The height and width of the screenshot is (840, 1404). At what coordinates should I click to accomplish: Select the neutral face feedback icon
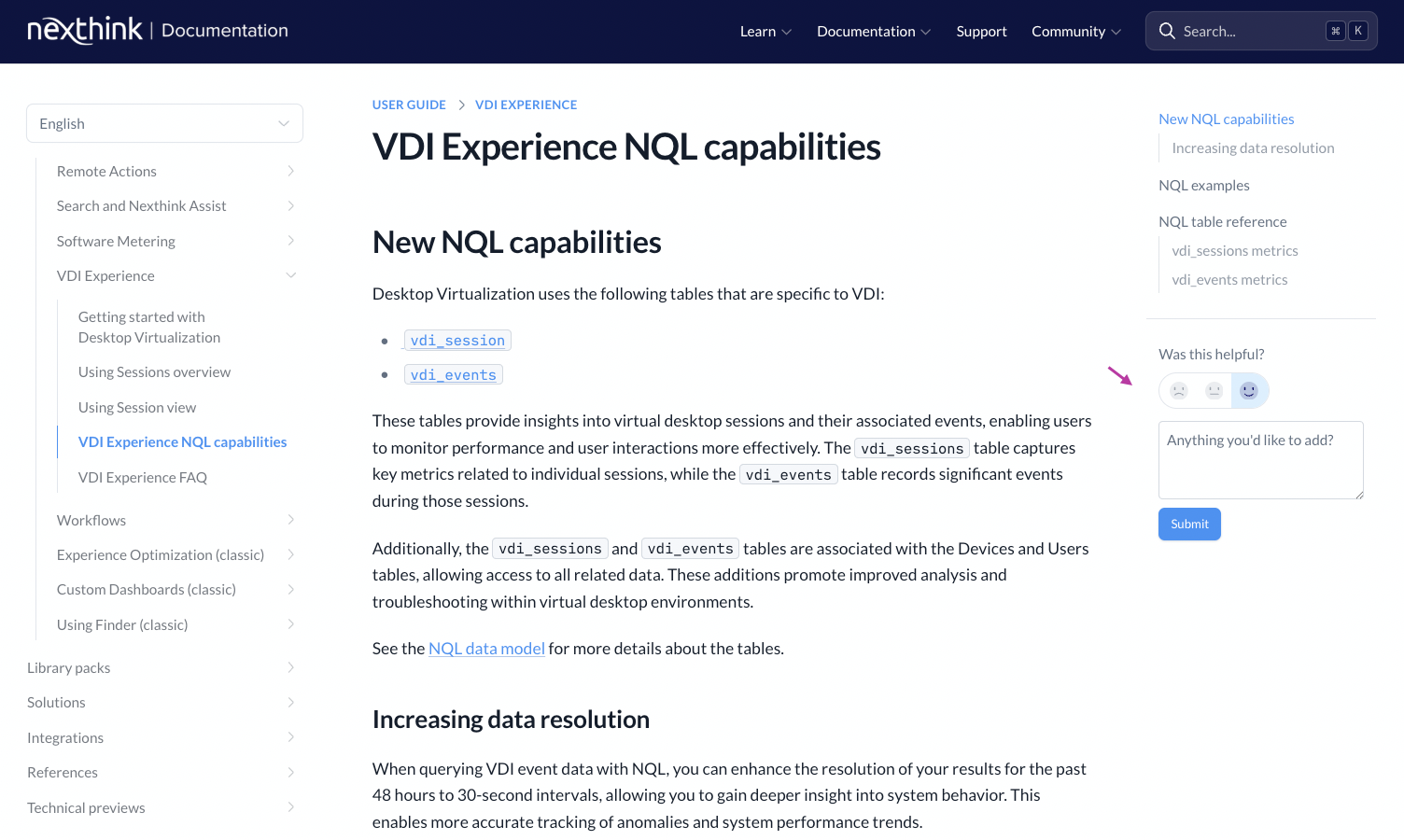click(x=1214, y=391)
